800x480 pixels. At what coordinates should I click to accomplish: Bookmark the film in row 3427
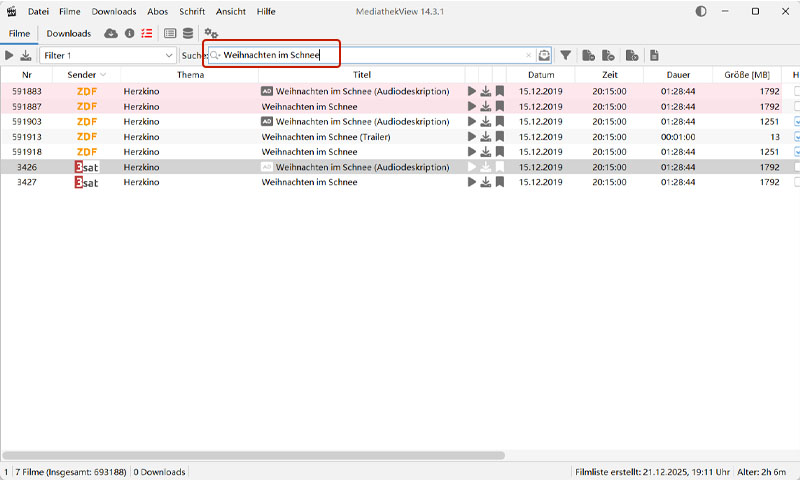pos(500,183)
